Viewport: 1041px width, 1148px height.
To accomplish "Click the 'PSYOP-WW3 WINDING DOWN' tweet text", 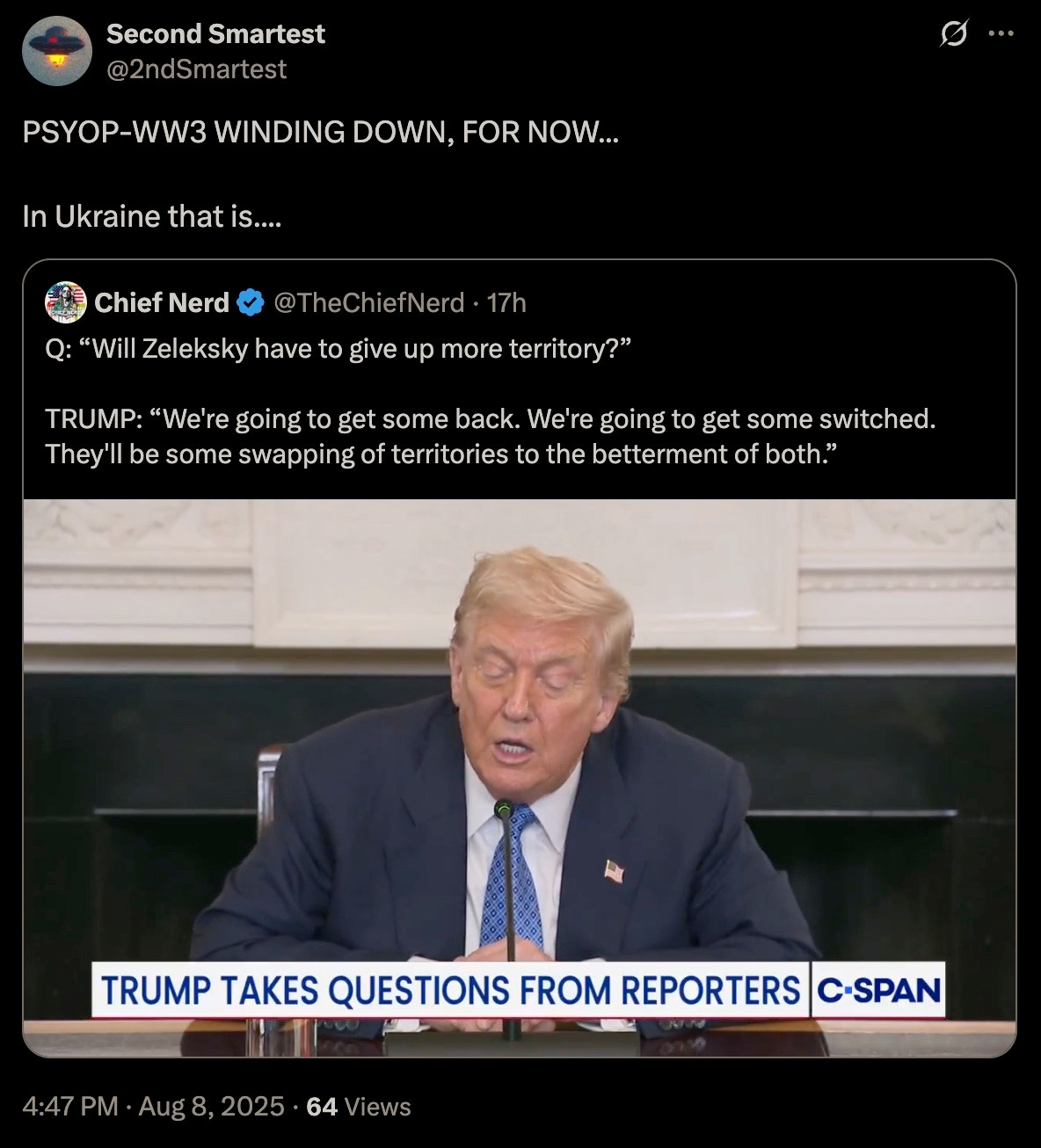I will click(320, 132).
